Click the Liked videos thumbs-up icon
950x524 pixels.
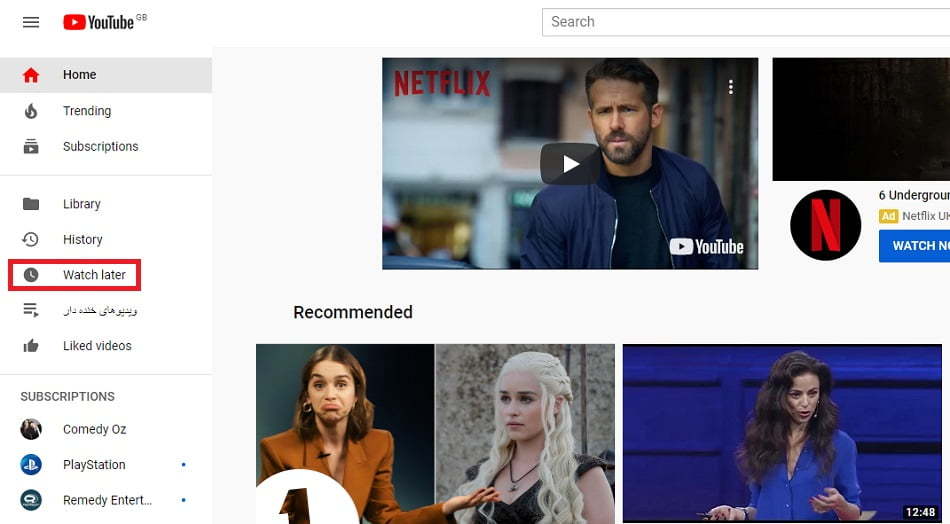[x=31, y=346]
